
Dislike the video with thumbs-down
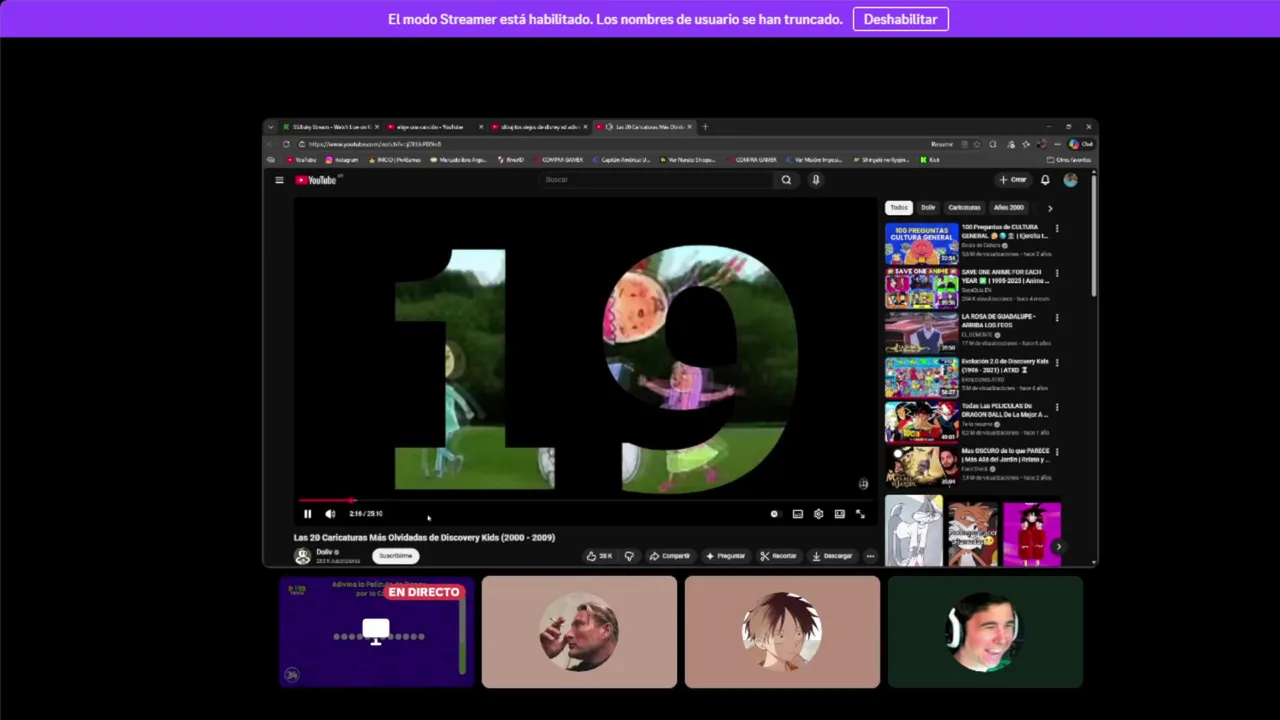point(629,556)
